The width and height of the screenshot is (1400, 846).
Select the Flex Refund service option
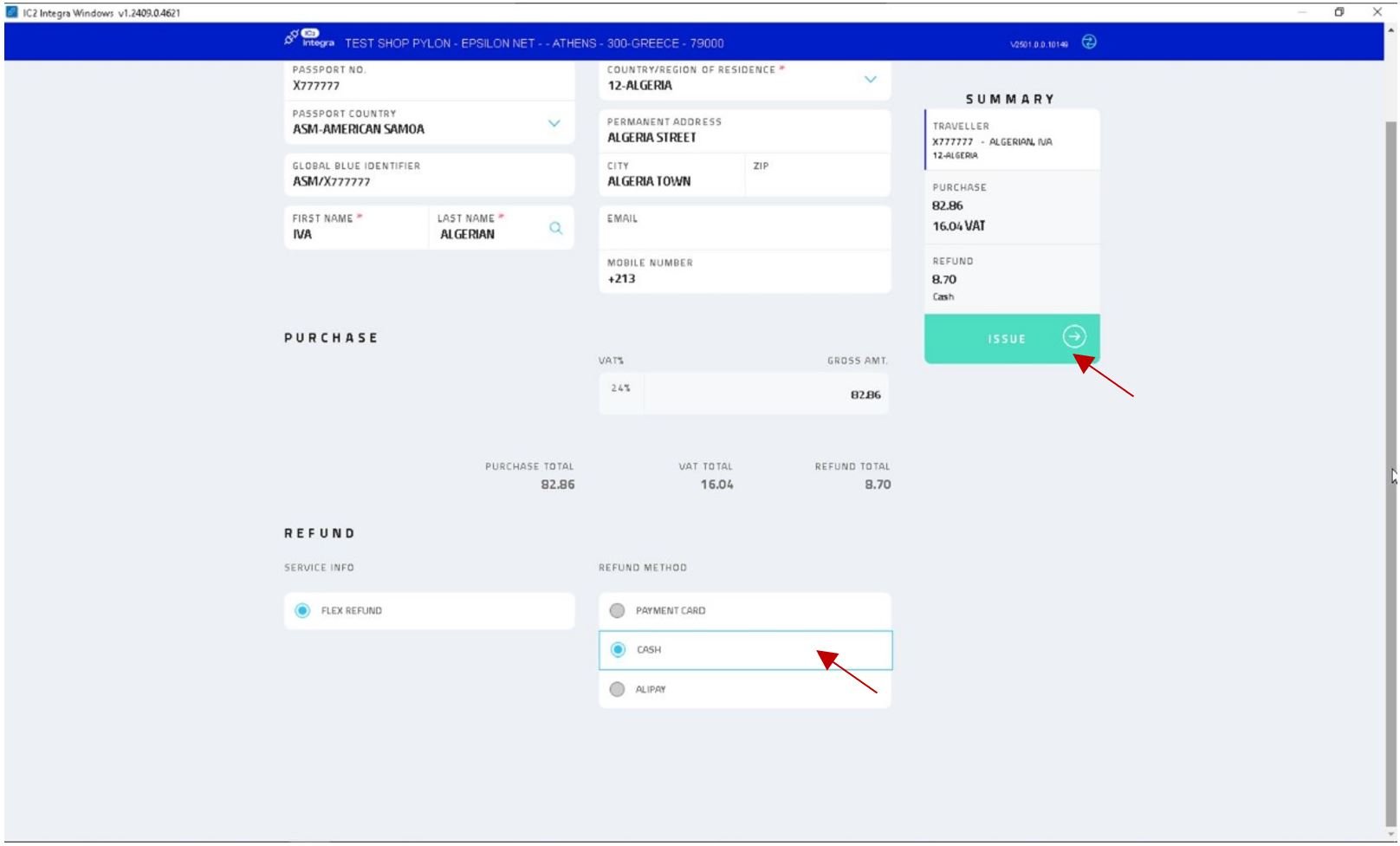[x=302, y=611]
